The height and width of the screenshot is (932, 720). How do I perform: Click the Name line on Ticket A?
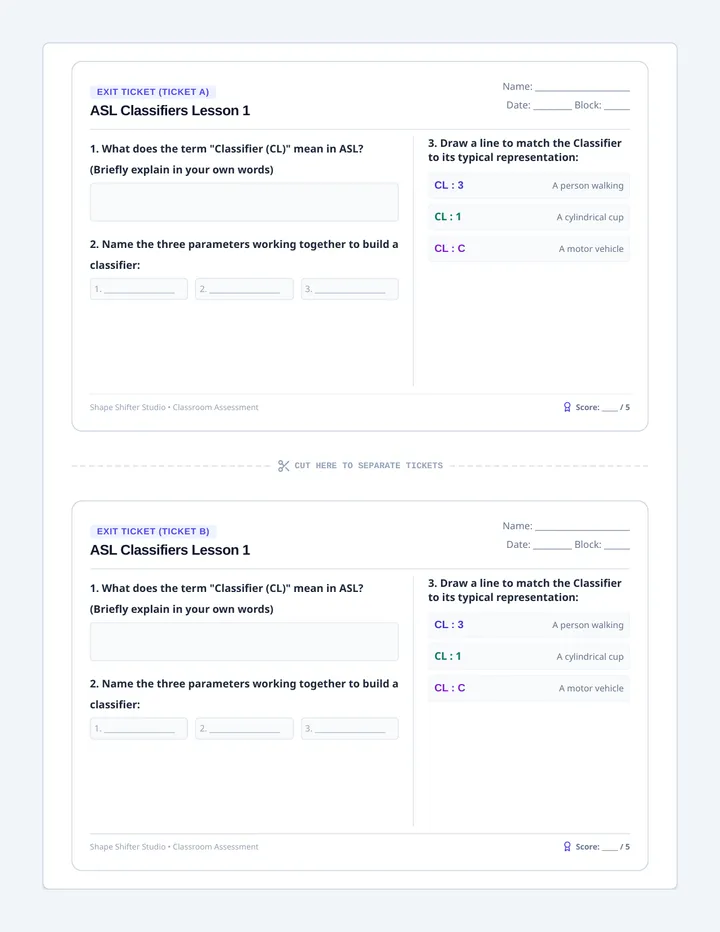coord(582,87)
